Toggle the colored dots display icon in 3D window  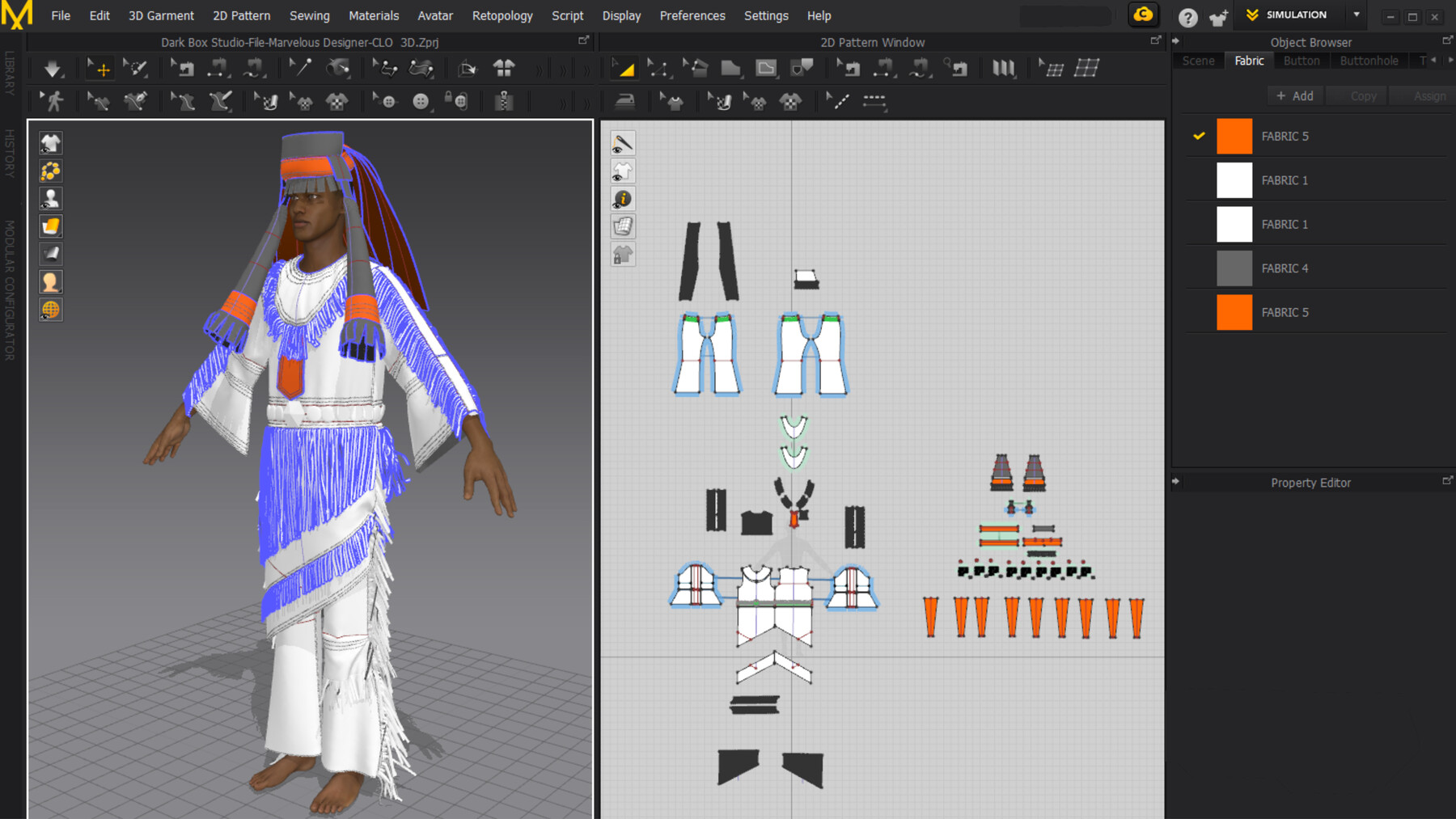pos(51,171)
